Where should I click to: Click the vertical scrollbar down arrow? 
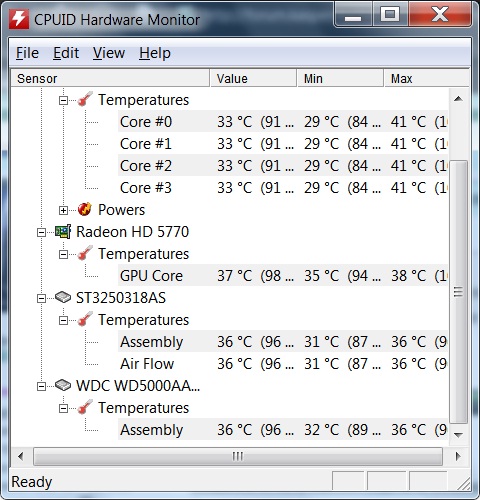click(458, 435)
